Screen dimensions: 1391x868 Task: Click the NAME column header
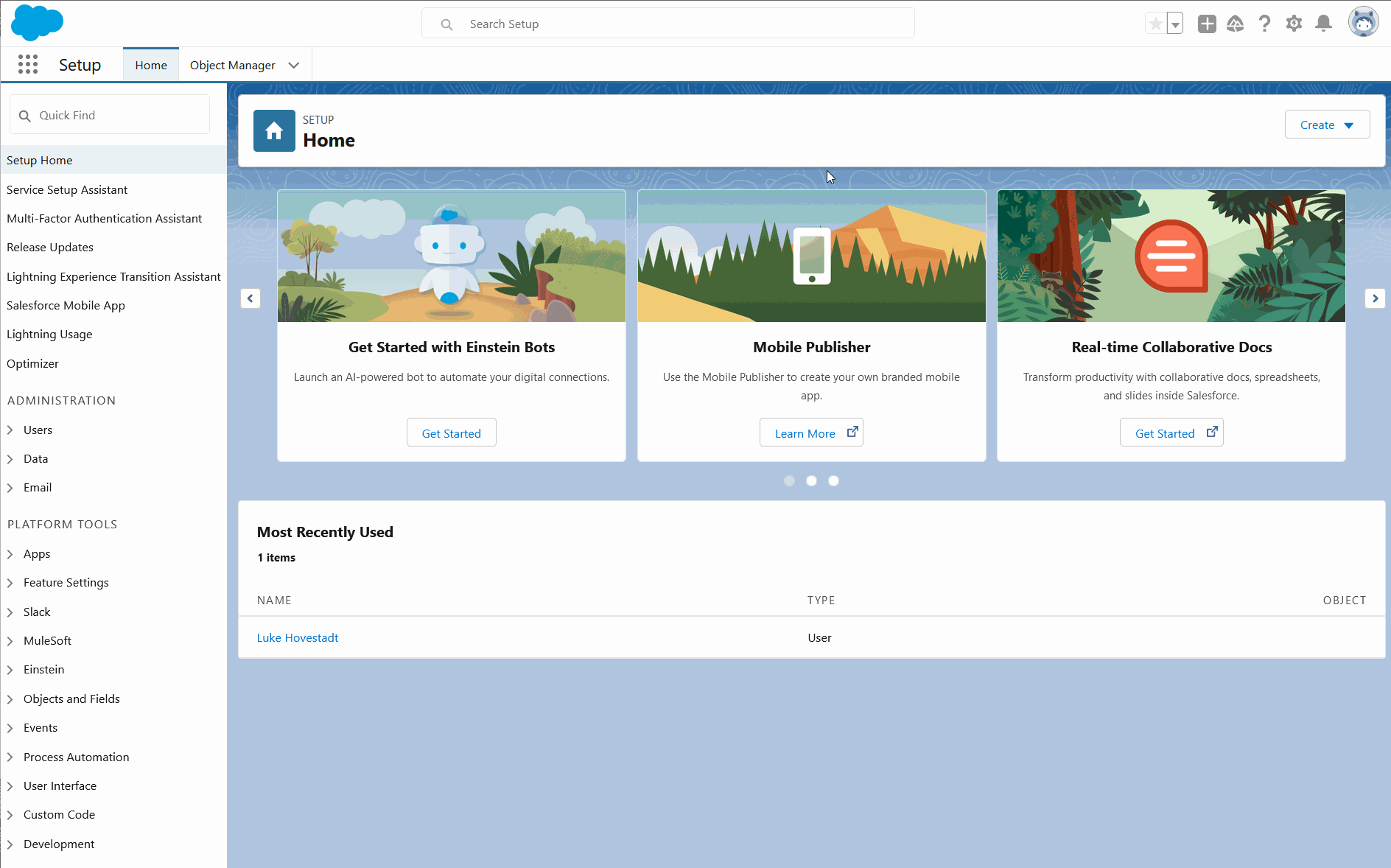click(274, 601)
